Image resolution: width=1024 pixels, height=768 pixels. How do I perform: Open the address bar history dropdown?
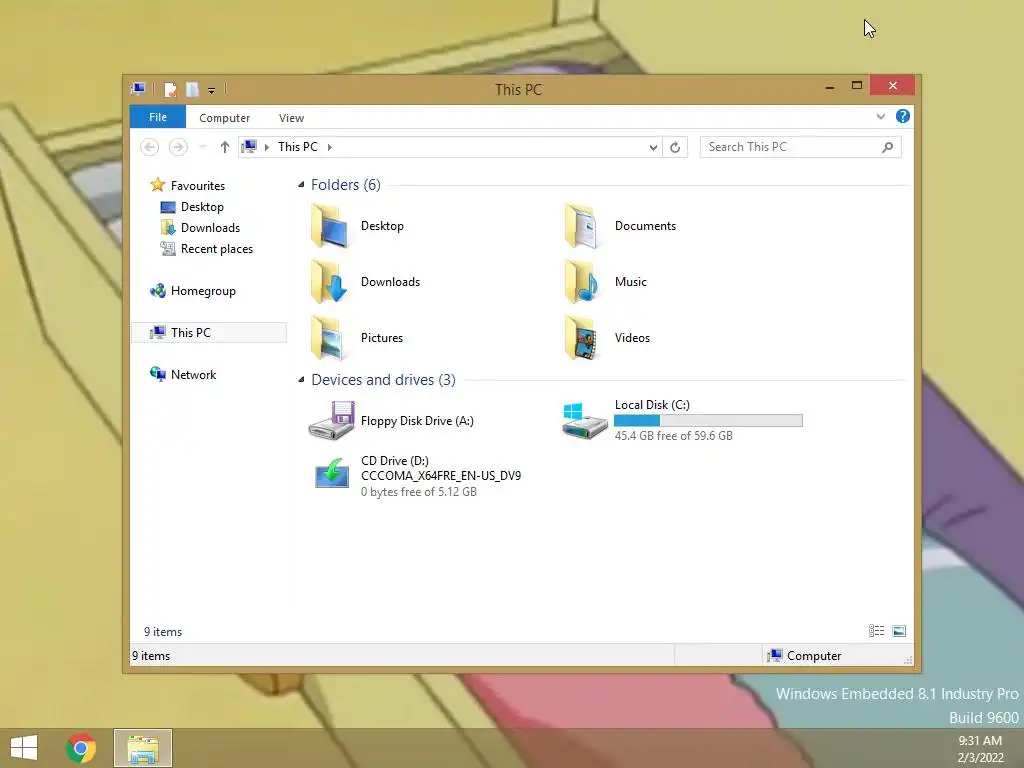[653, 148]
